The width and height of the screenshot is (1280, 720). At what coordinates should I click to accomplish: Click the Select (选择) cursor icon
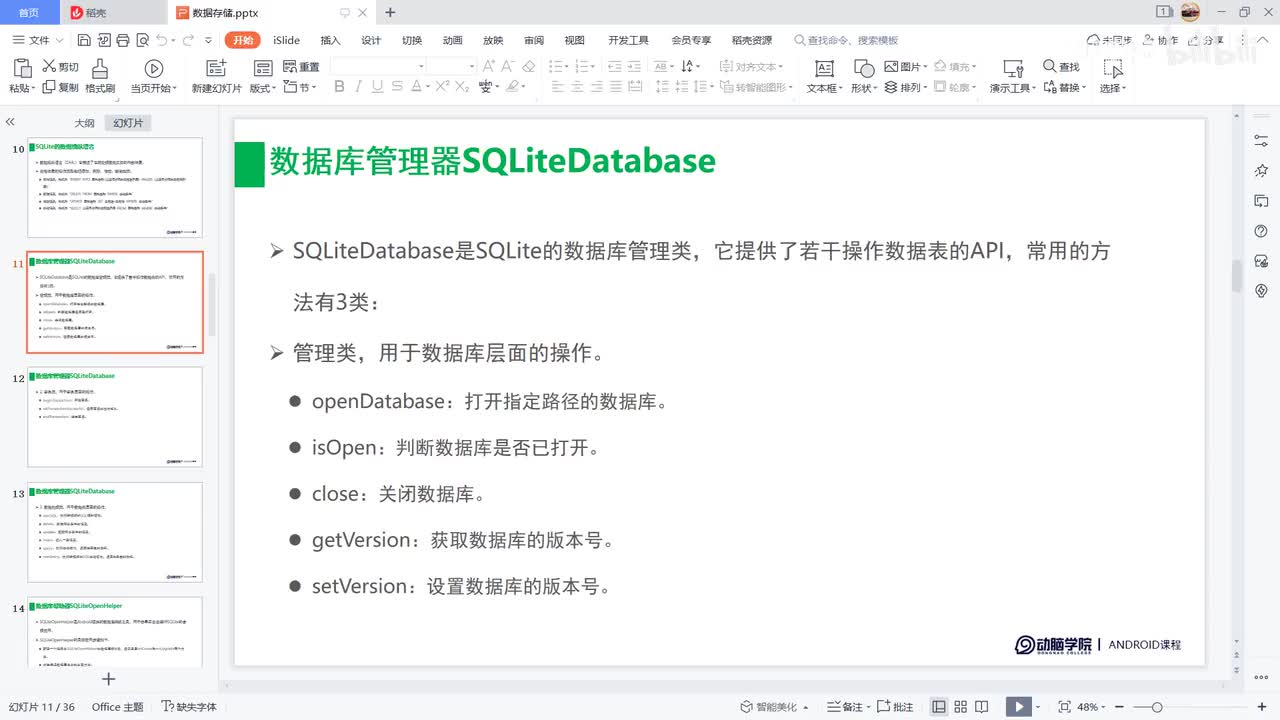[x=1112, y=68]
